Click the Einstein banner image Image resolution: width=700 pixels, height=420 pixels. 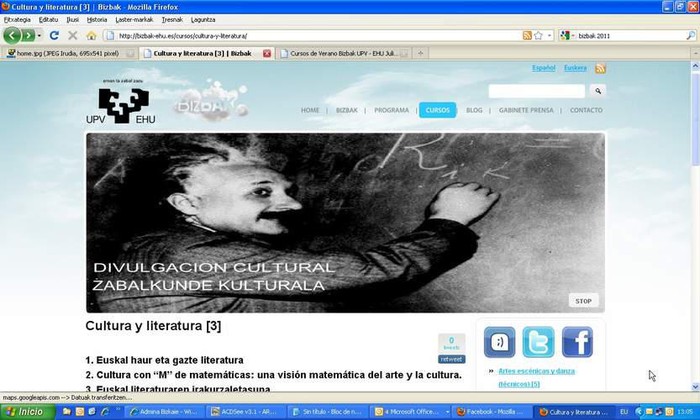[346, 223]
